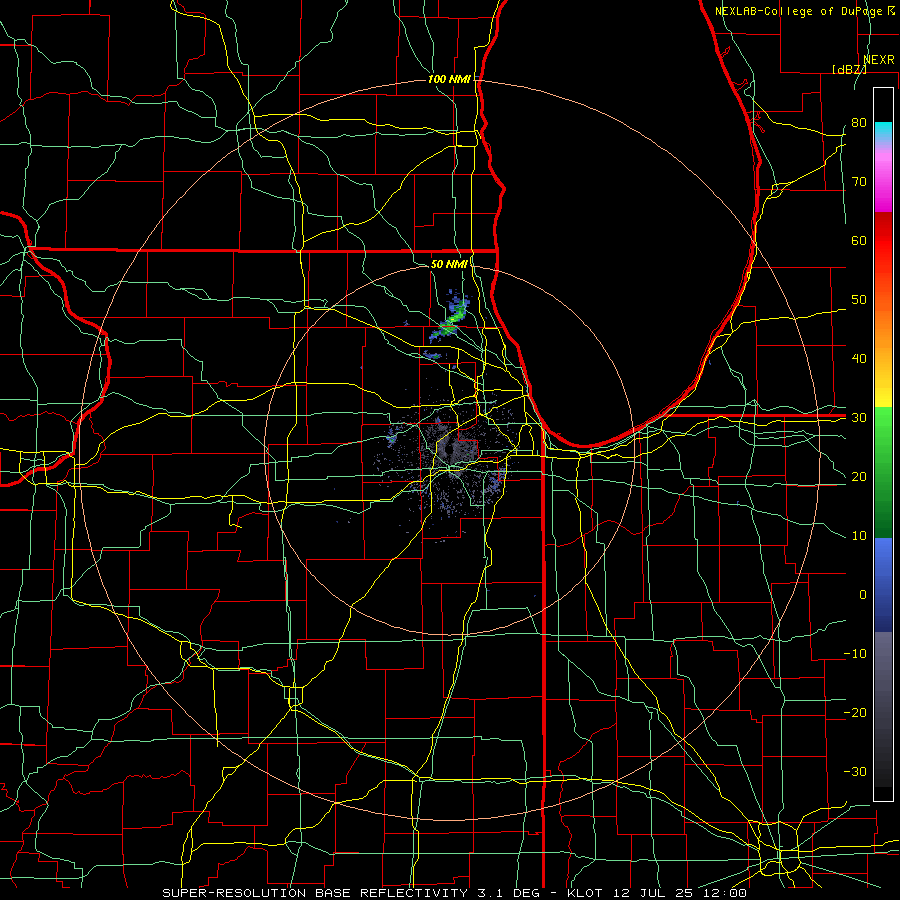This screenshot has height=900, width=900.
Task: Click the -20 value on the dBZ scale
Action: 855,712
